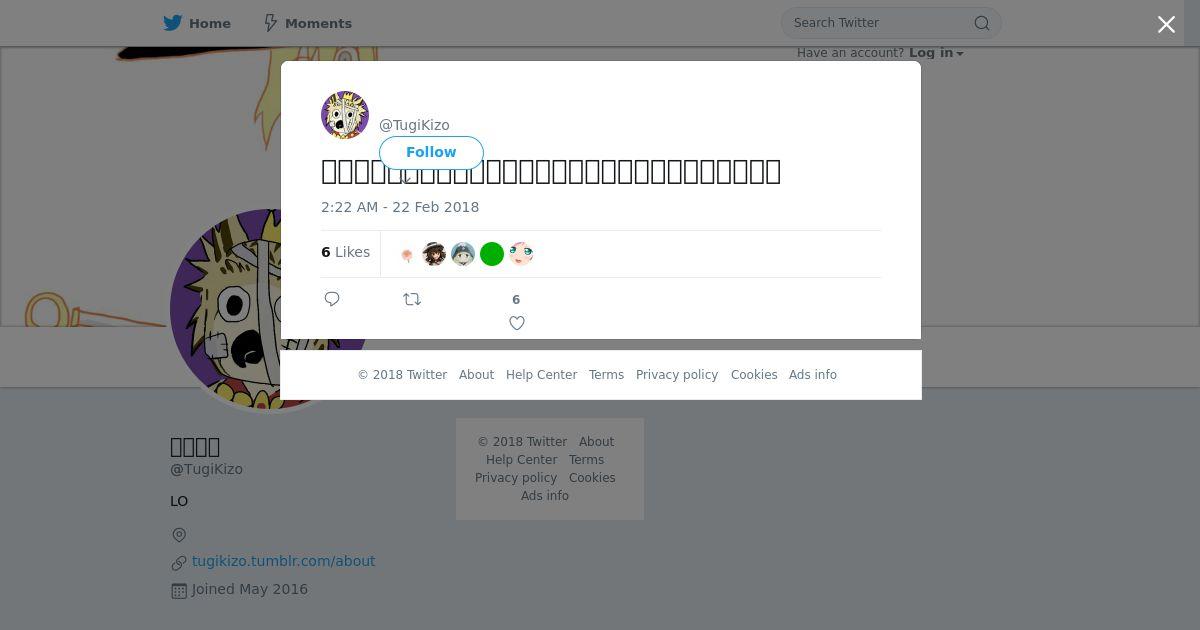
Task: Follow @TugiKizo
Action: click(x=431, y=152)
